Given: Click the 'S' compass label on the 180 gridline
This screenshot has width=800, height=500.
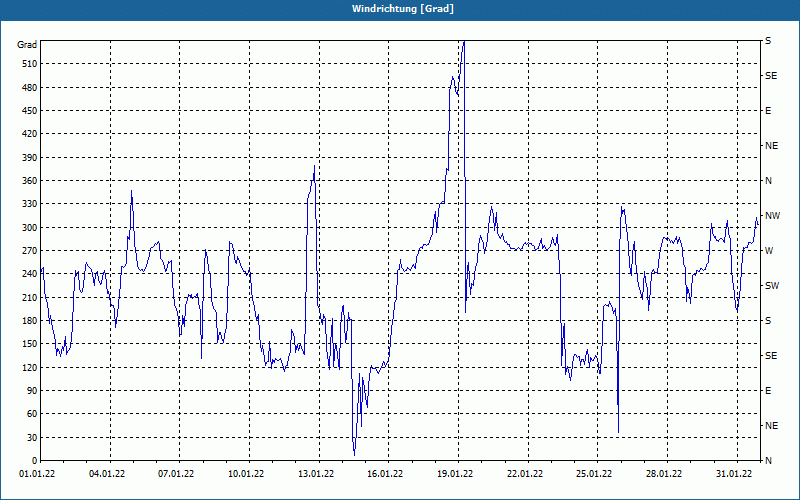Looking at the screenshot, I should pos(768,321).
